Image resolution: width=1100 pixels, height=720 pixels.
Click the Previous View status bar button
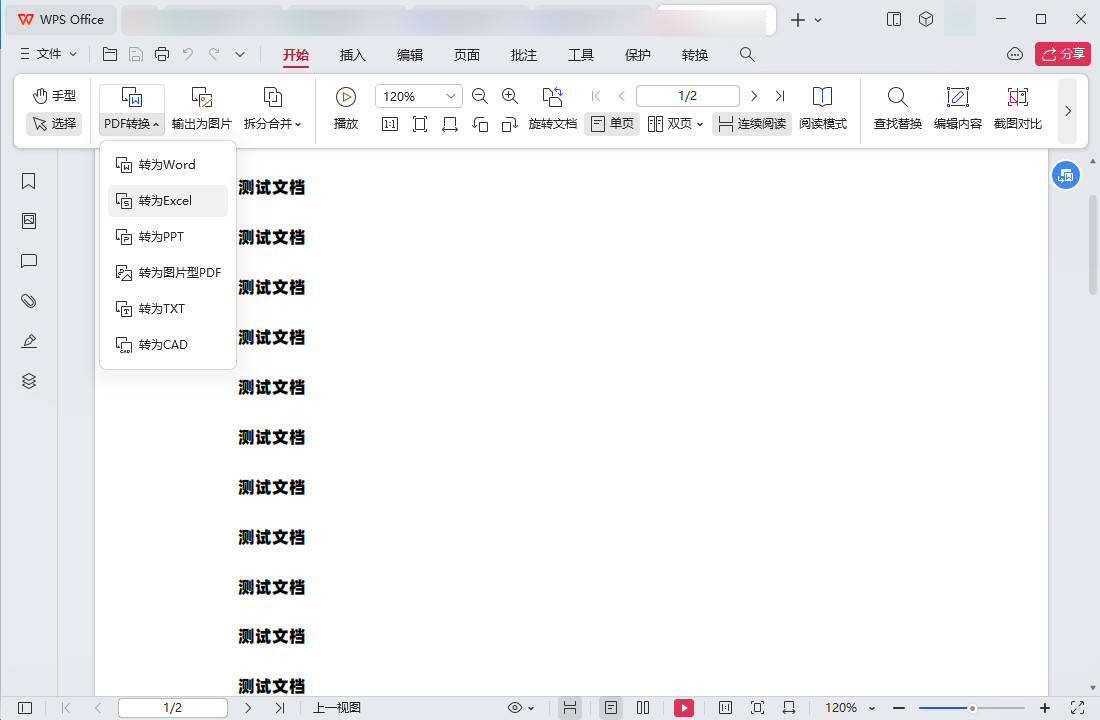[x=337, y=707]
